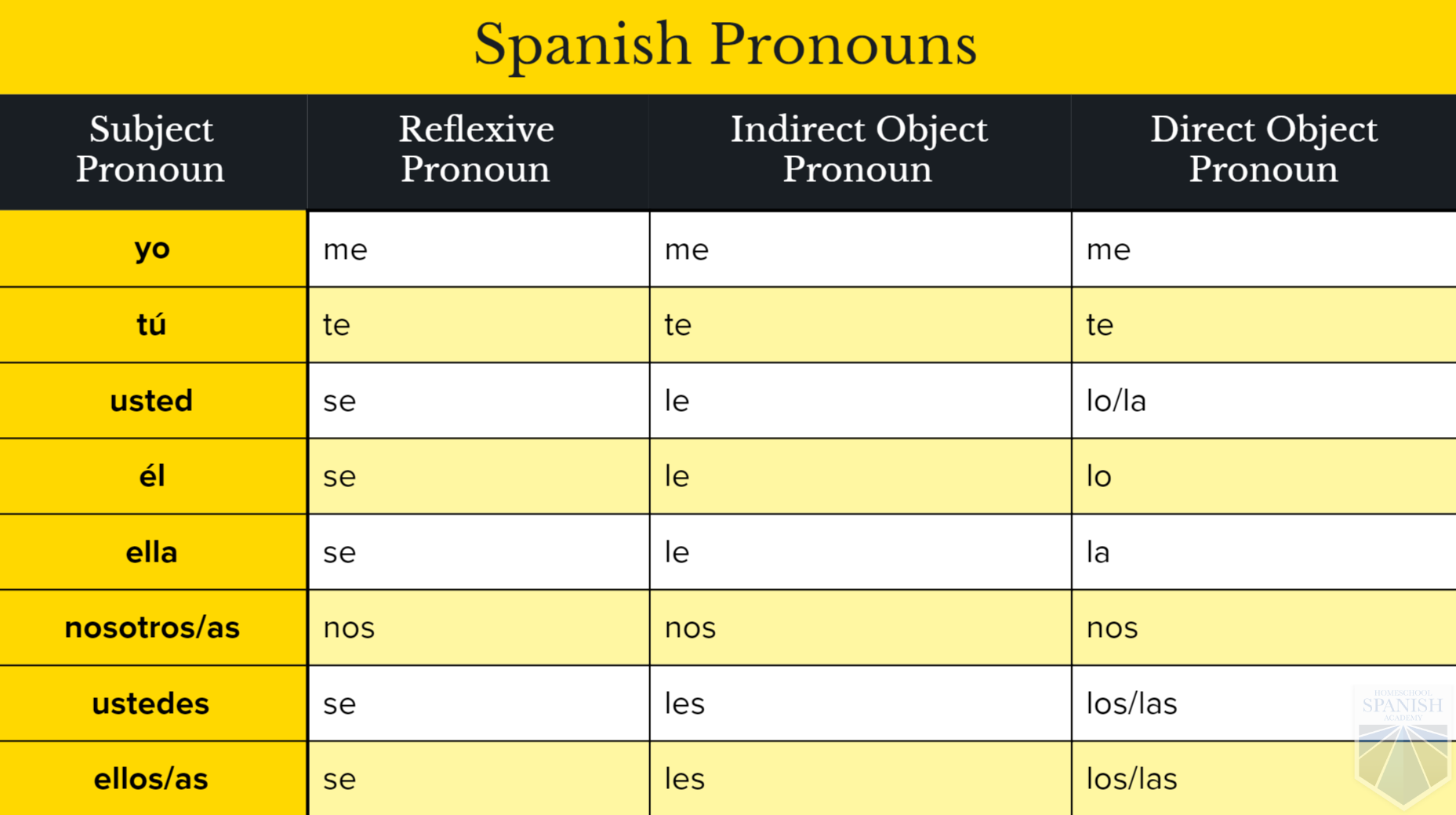1456x815 pixels.
Task: Select the 'ustedes' subject pronoun cell
Action: pyautogui.click(x=151, y=704)
